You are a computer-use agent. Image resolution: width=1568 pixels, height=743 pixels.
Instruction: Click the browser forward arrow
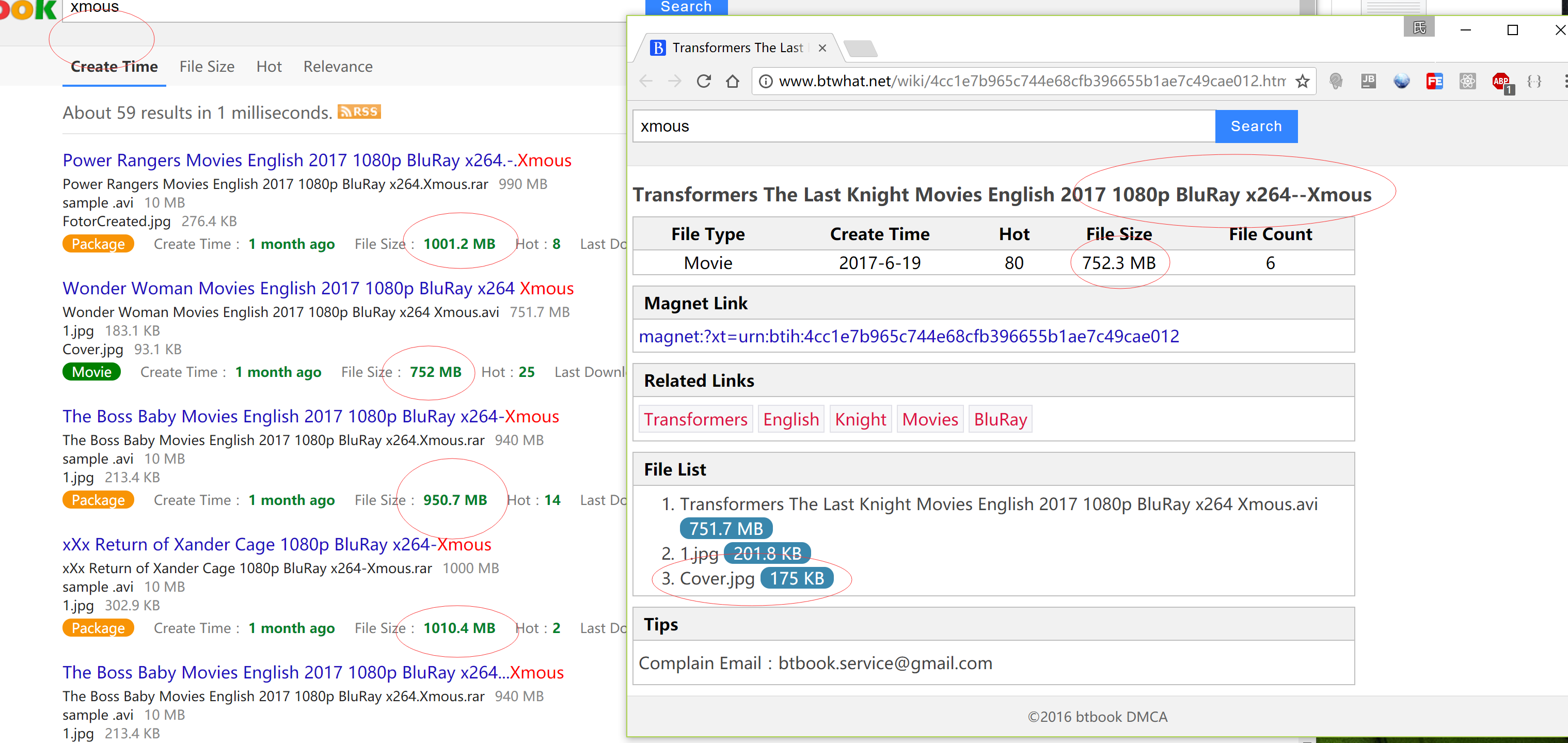pyautogui.click(x=674, y=81)
